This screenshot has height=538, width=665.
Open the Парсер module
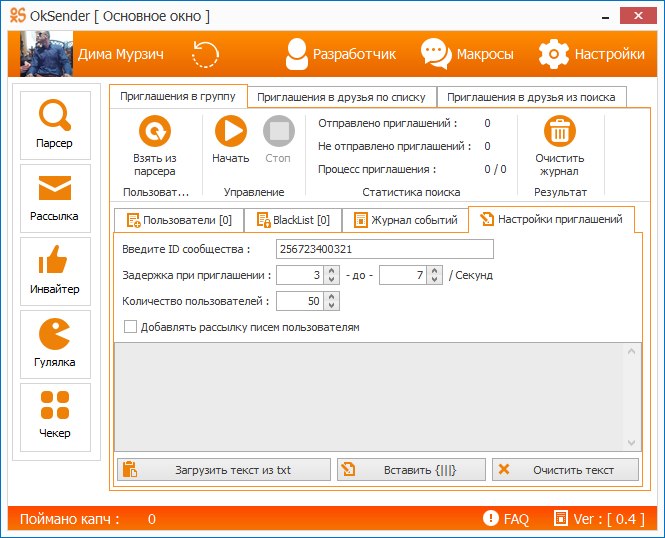click(x=55, y=125)
